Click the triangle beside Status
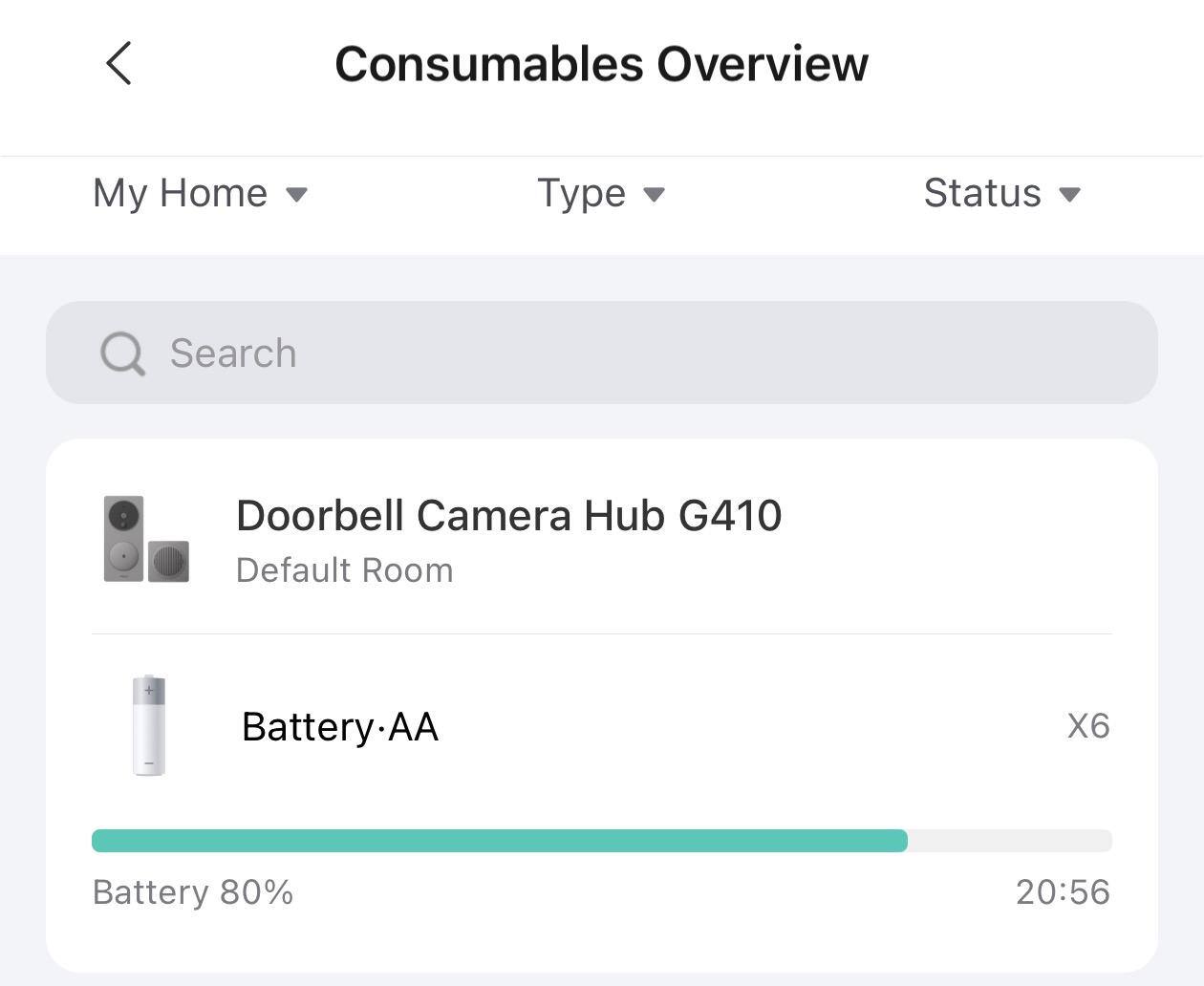 [x=1069, y=195]
